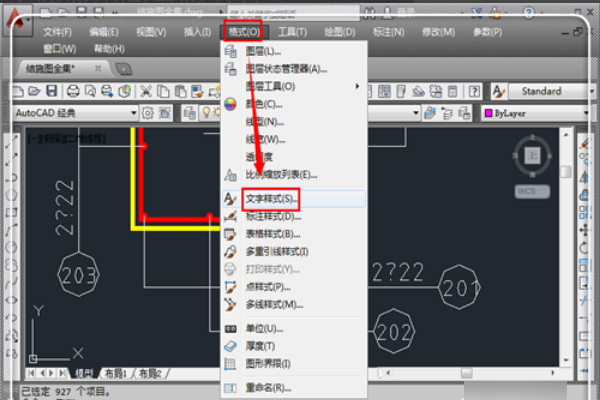Image resolution: width=600 pixels, height=400 pixels.
Task: Open the 修改(M) menu
Action: pyautogui.click(x=439, y=32)
